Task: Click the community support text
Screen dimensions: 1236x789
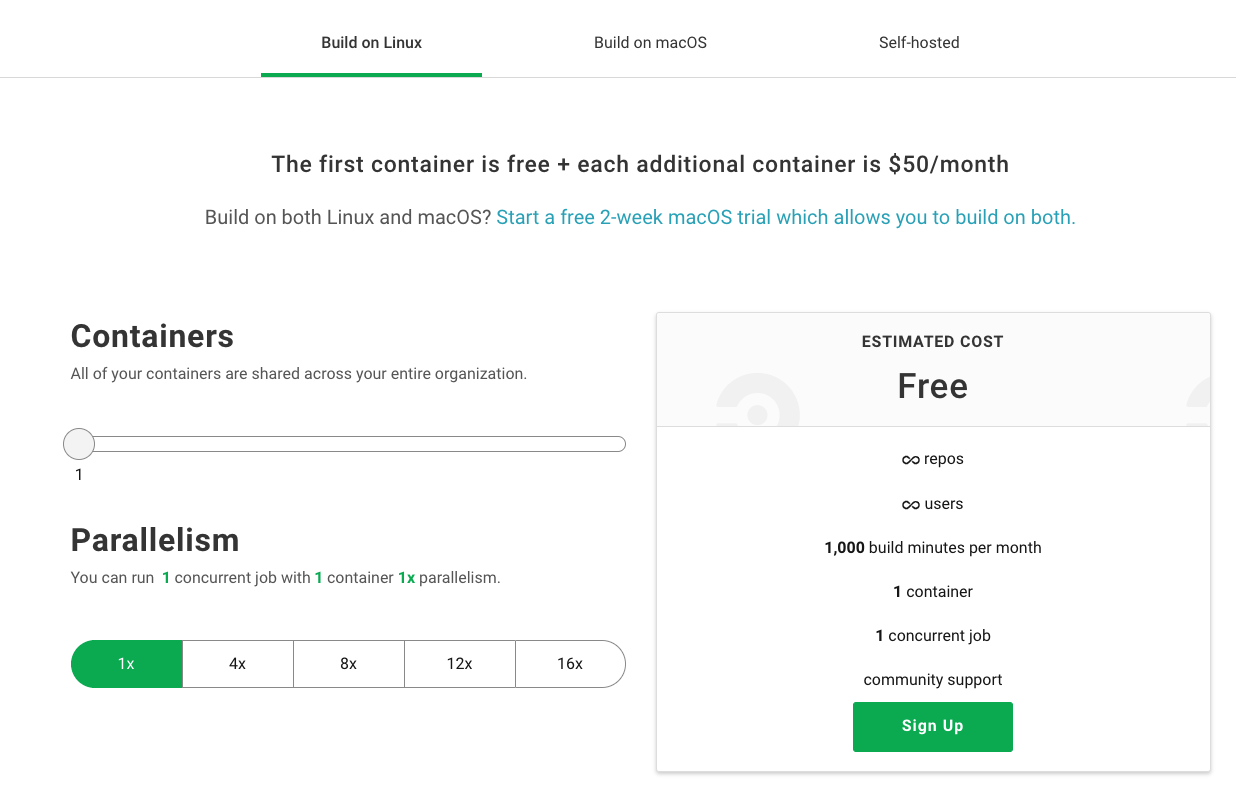Action: (932, 680)
